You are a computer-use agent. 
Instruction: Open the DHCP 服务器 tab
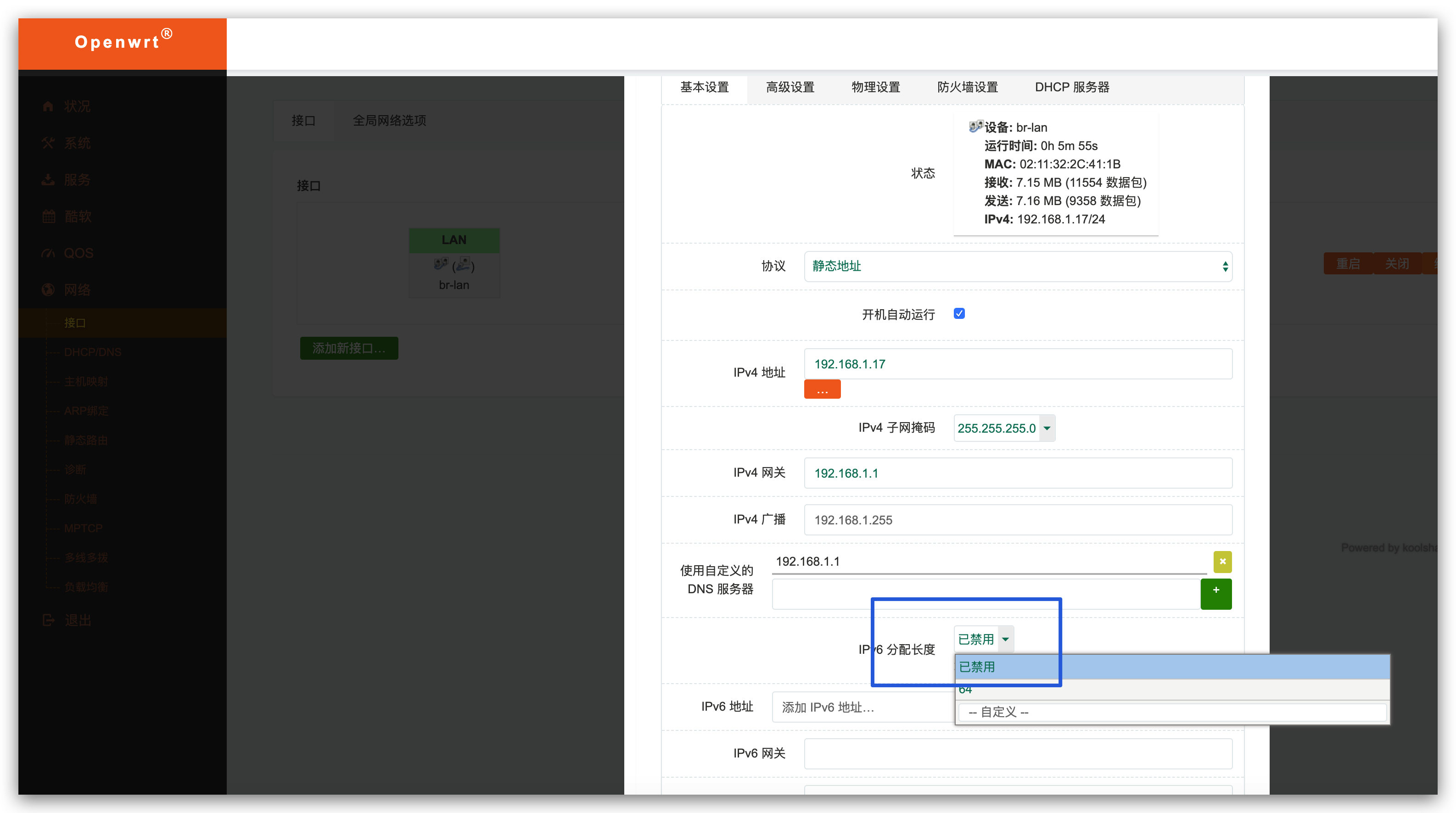[1072, 87]
